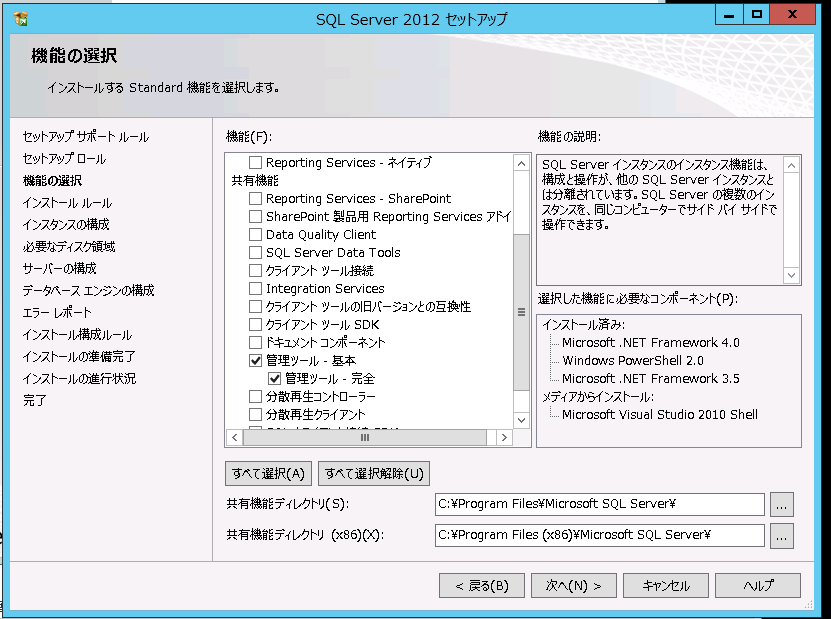Uncheck 管理ツール - 完全 checkbox
Viewport: 831px width, 619px height.
click(x=275, y=378)
